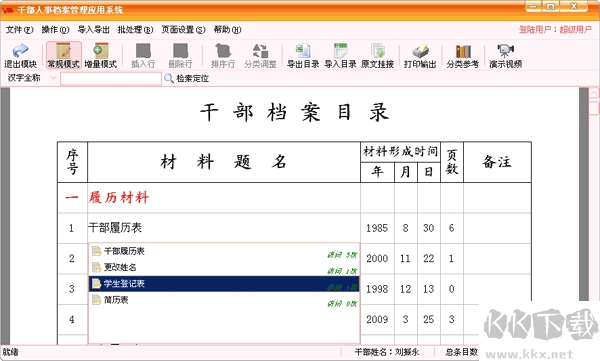The width and height of the screenshot is (600, 361).
Task: Click the 检索定位 search magnifier icon
Action: (x=169, y=78)
